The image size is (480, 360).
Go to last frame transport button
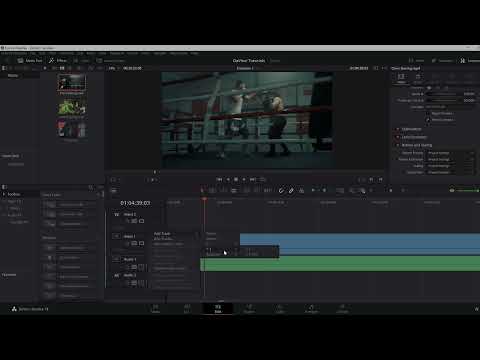tap(253, 180)
